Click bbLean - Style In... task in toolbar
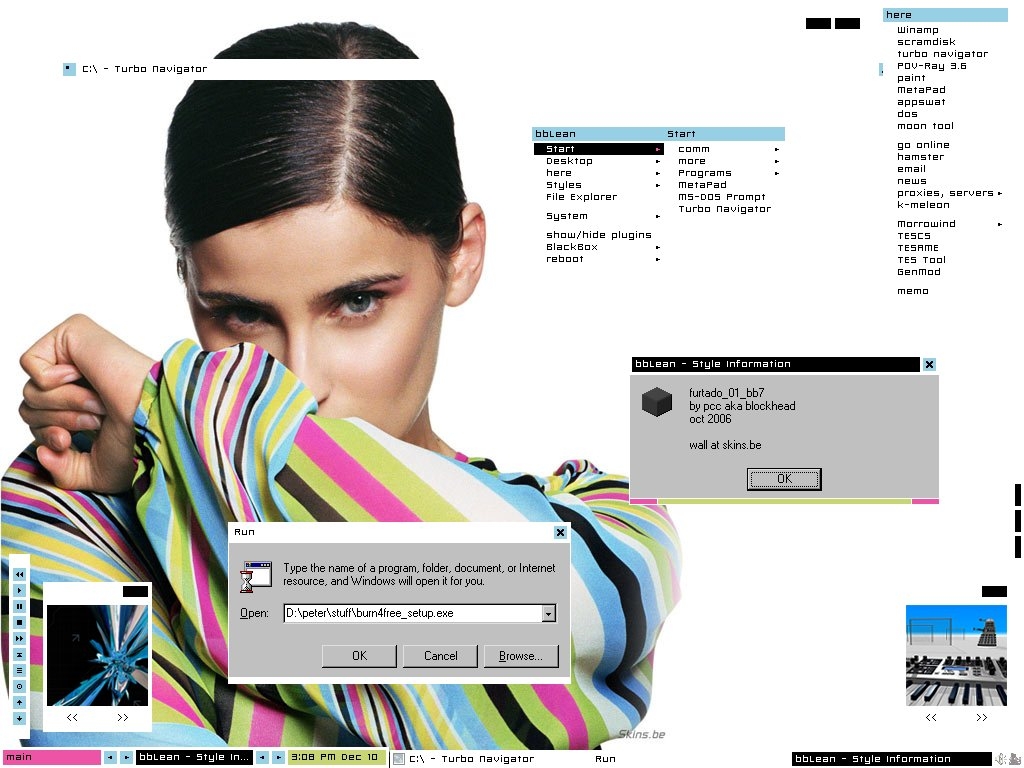 click(195, 758)
